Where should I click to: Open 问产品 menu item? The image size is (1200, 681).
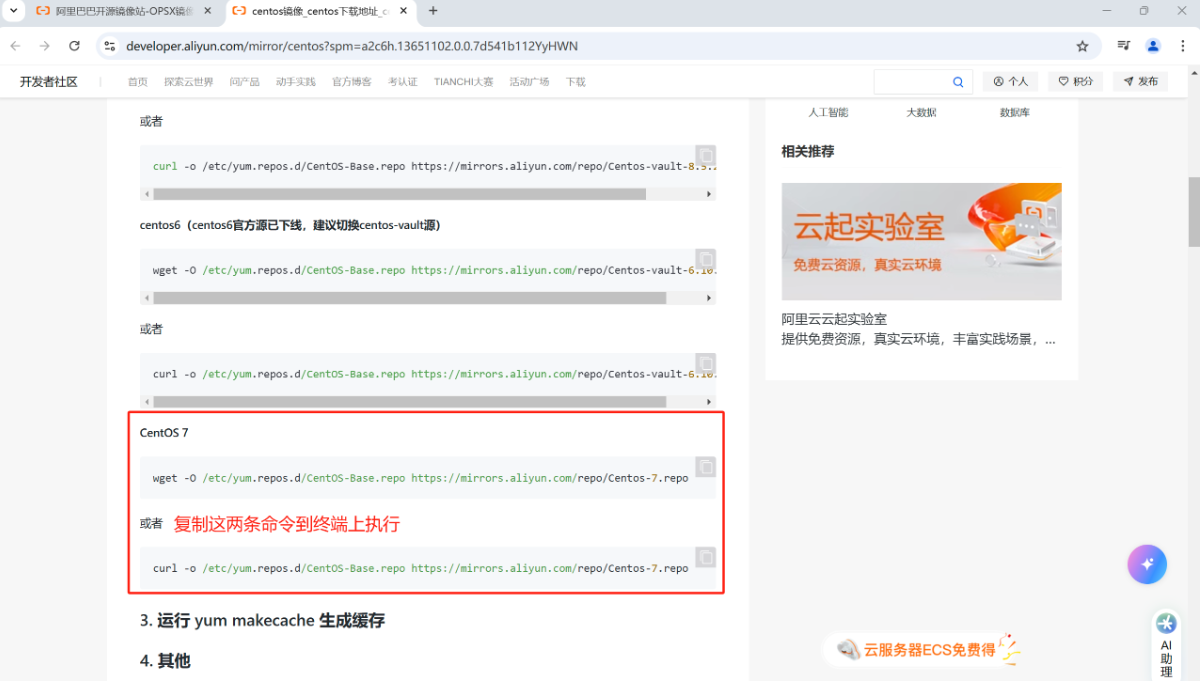pyautogui.click(x=245, y=82)
